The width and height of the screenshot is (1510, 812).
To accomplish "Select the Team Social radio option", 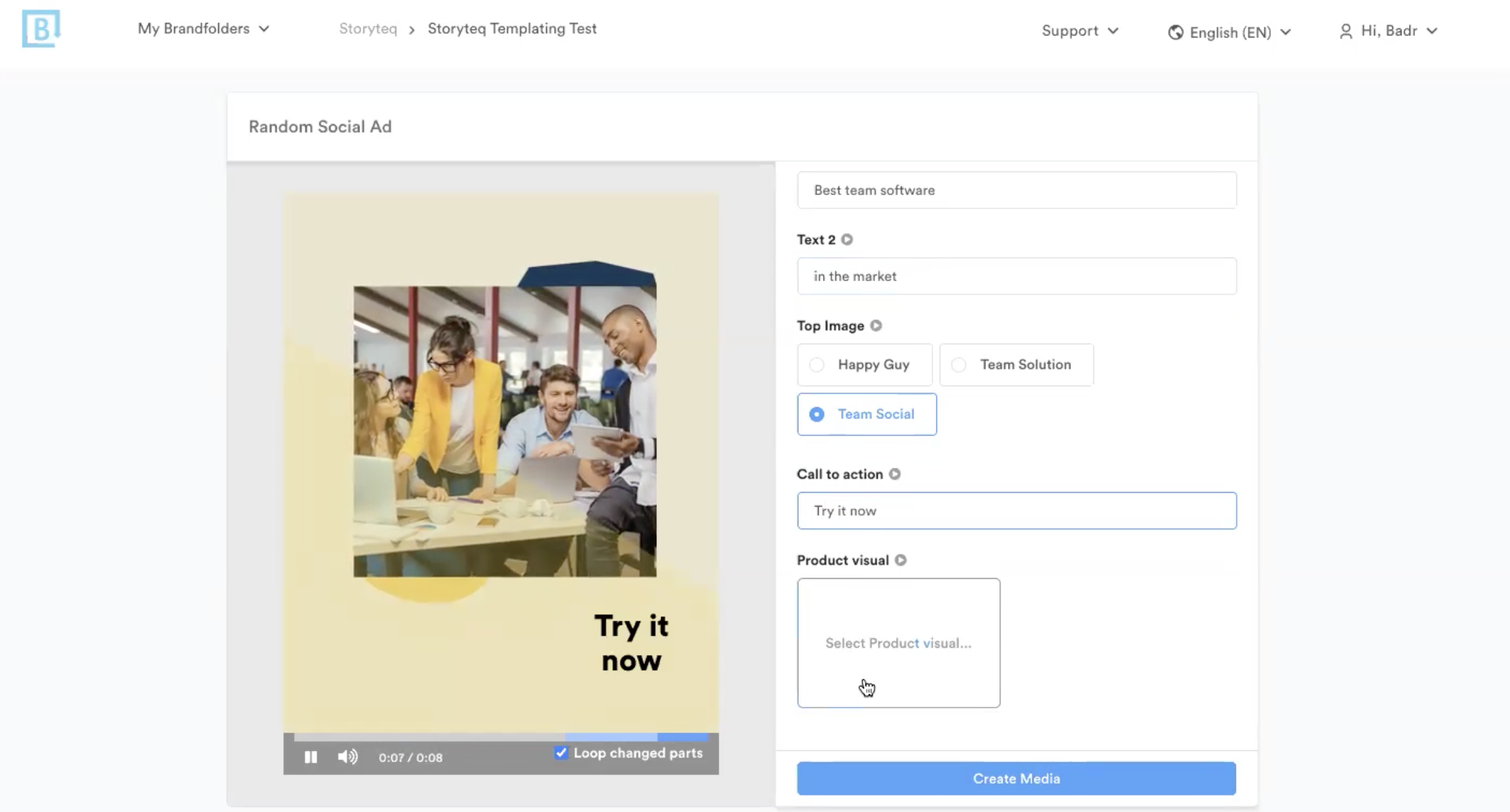I will click(867, 415).
